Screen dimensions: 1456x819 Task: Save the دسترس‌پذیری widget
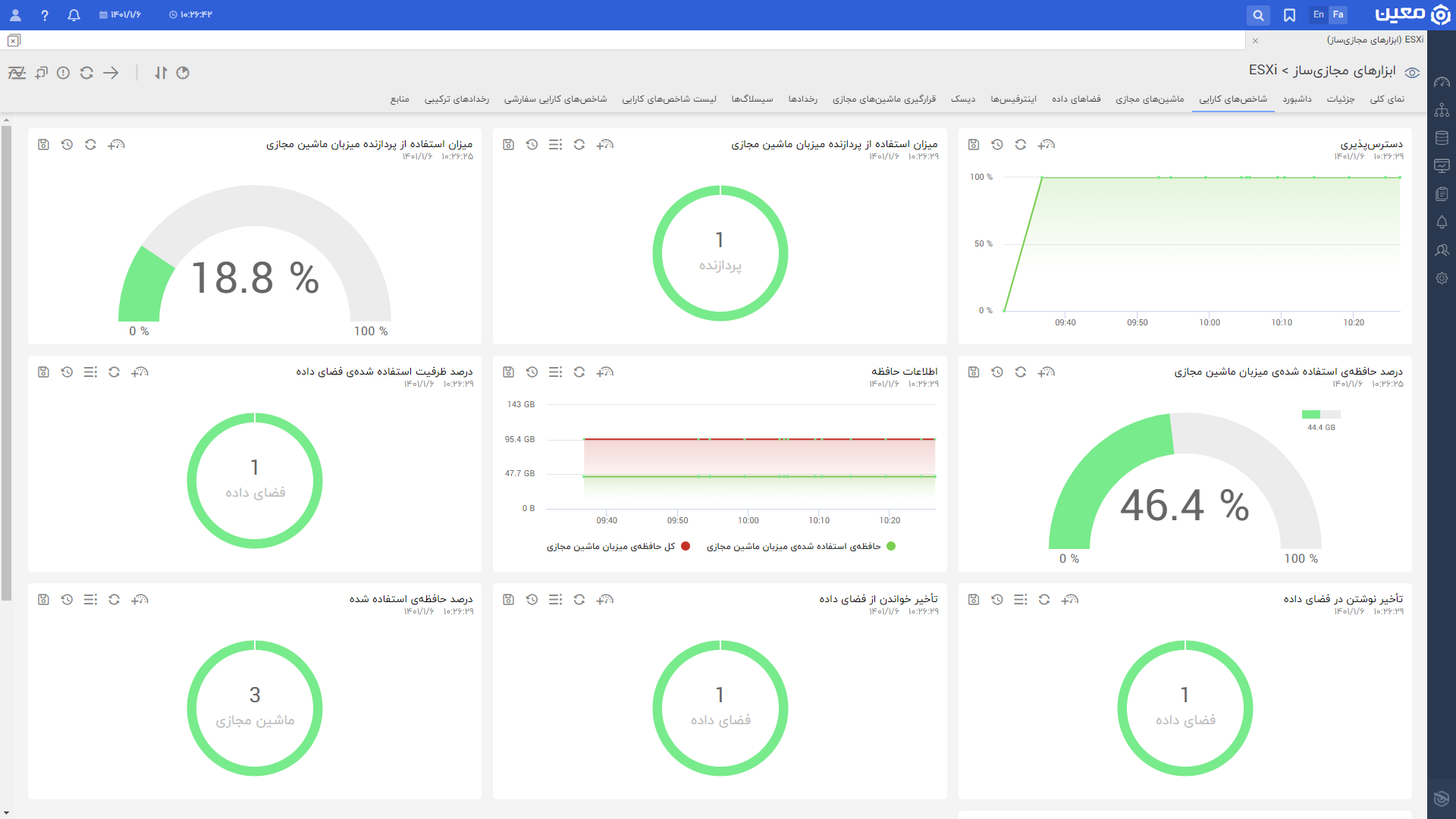pos(974,144)
